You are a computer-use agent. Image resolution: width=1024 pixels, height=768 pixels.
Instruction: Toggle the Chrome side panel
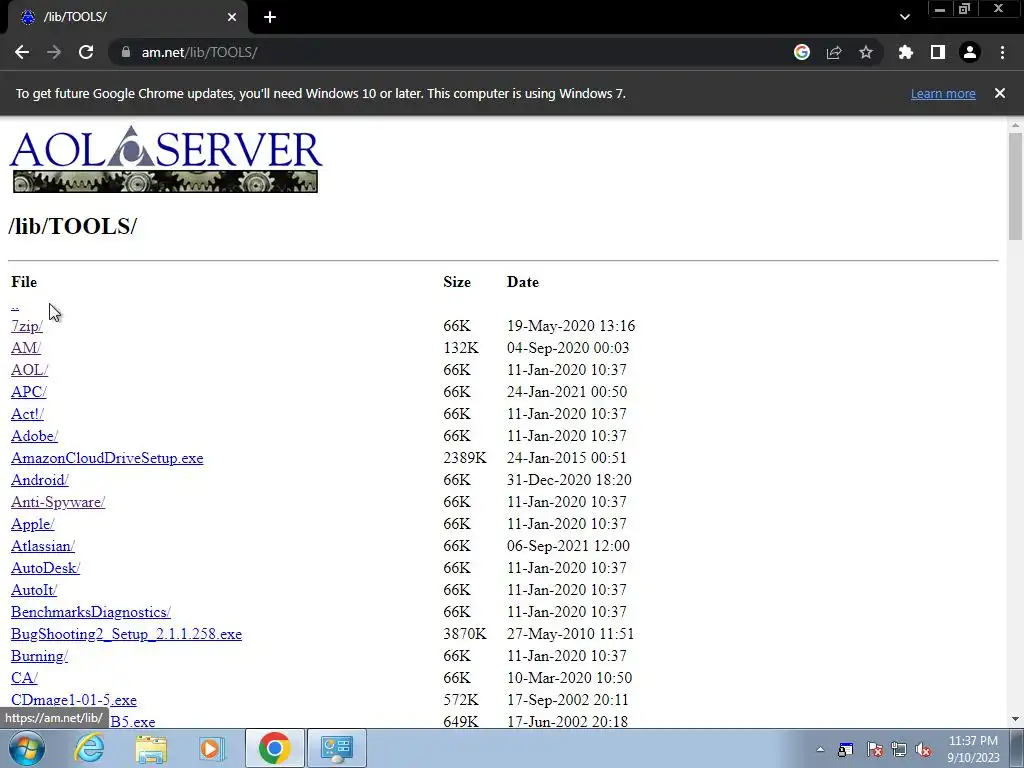(x=938, y=52)
